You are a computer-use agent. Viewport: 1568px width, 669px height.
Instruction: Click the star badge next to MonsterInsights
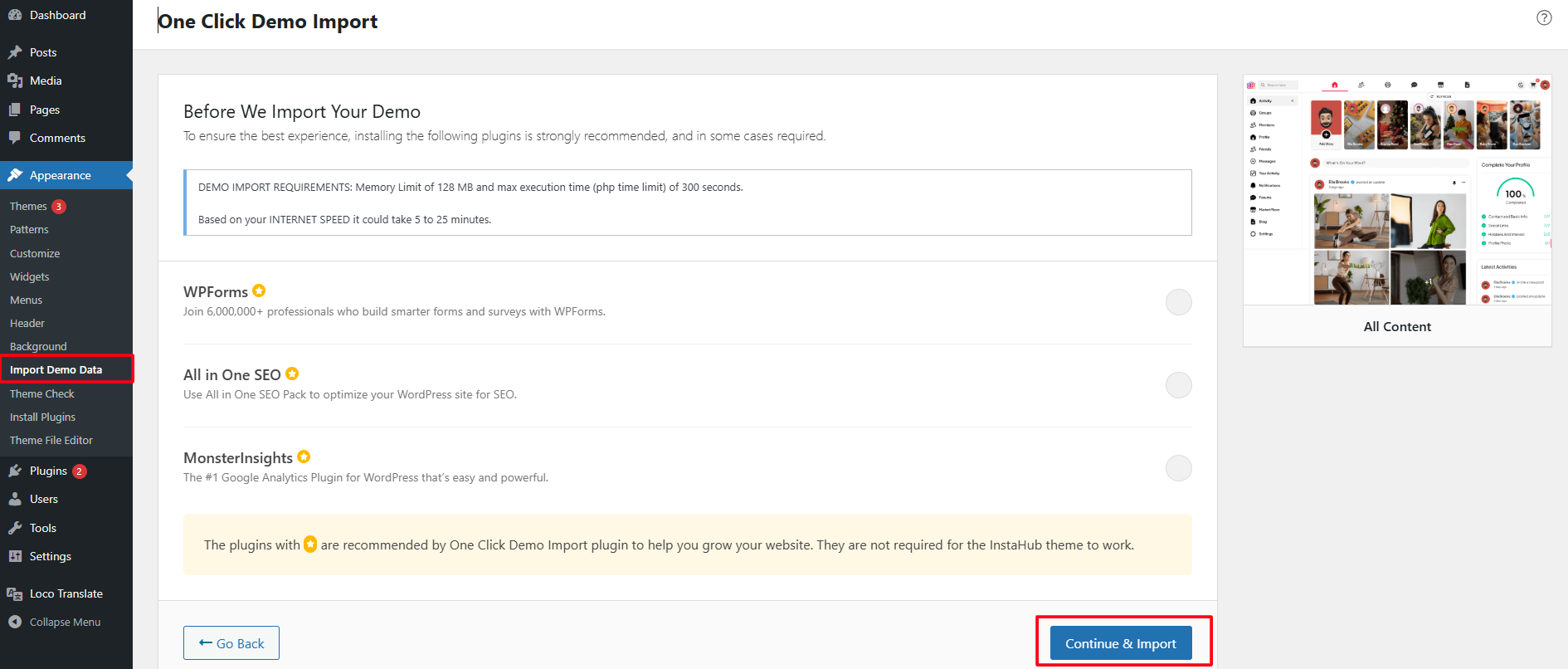click(304, 457)
